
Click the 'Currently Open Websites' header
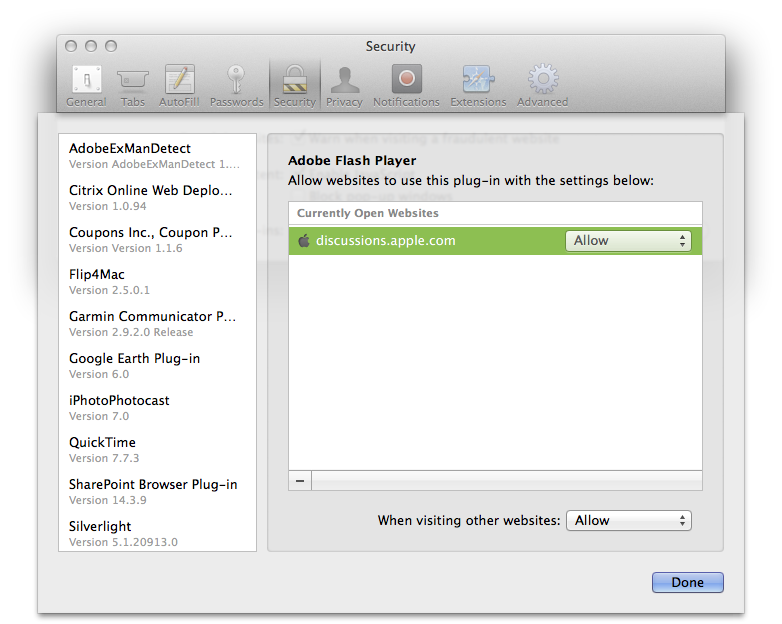(495, 213)
